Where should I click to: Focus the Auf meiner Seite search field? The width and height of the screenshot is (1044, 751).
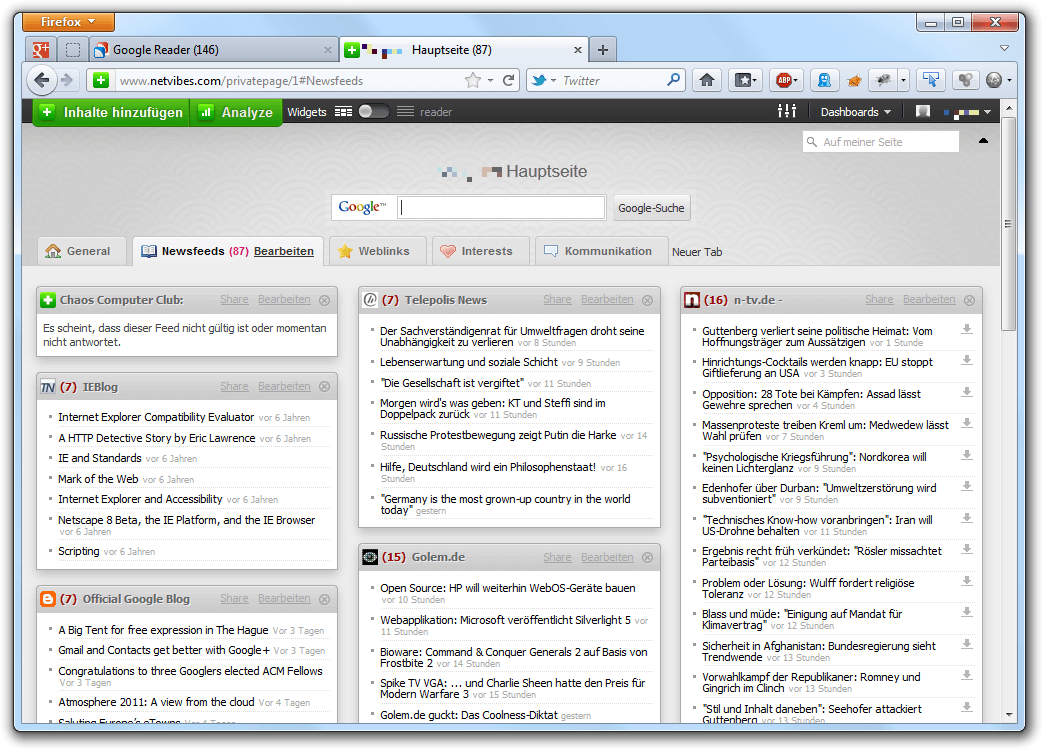coord(881,142)
